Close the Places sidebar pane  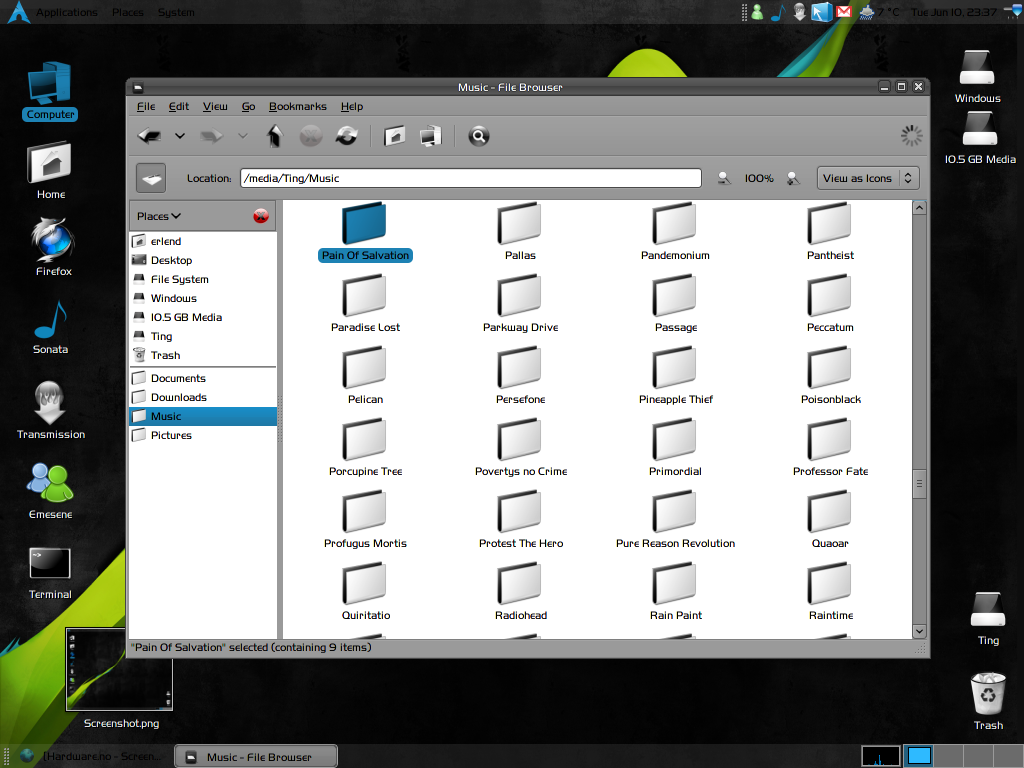point(261,216)
